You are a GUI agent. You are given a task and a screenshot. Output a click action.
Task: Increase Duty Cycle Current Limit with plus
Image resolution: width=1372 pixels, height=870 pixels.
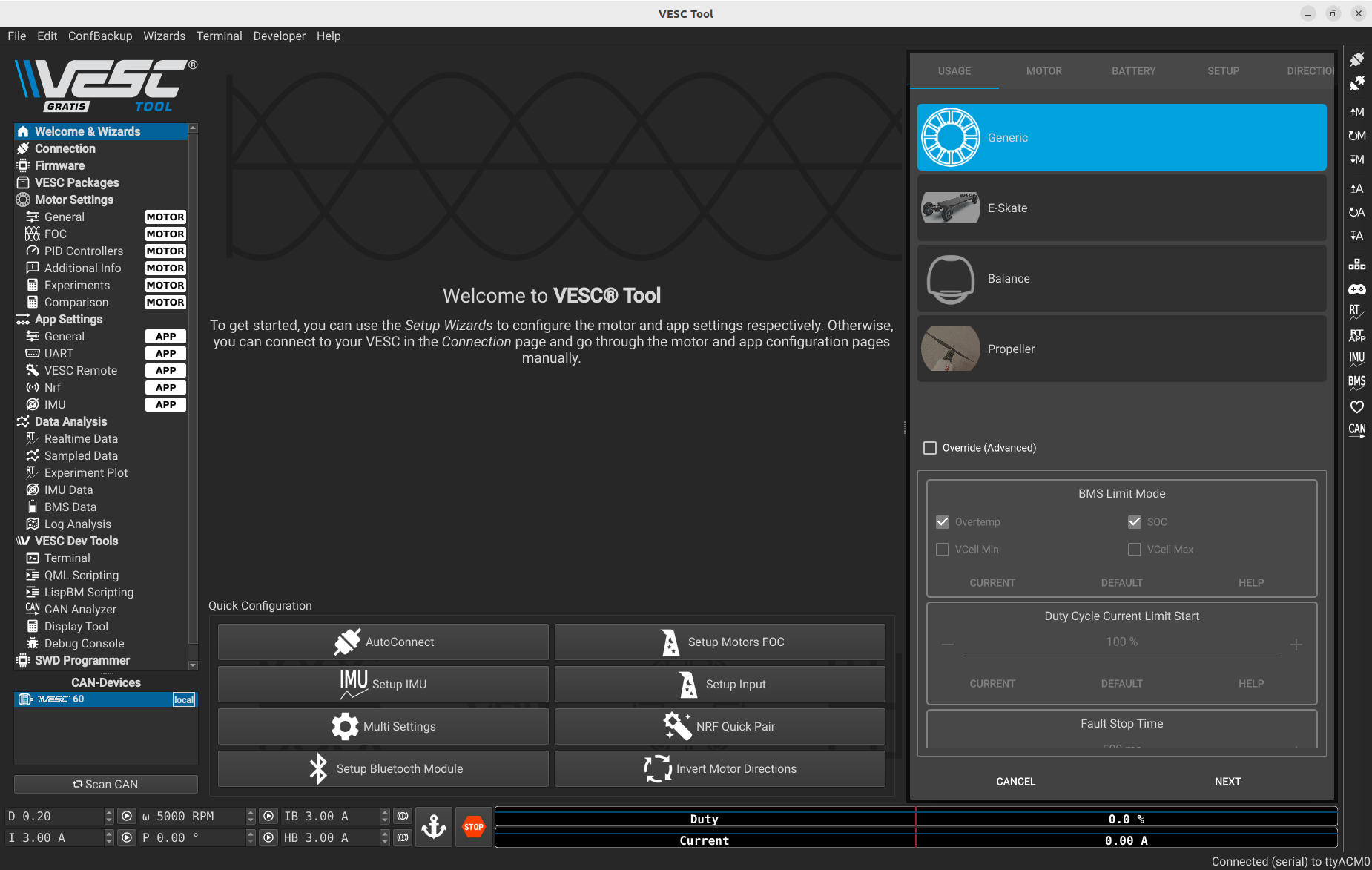[x=1296, y=645]
